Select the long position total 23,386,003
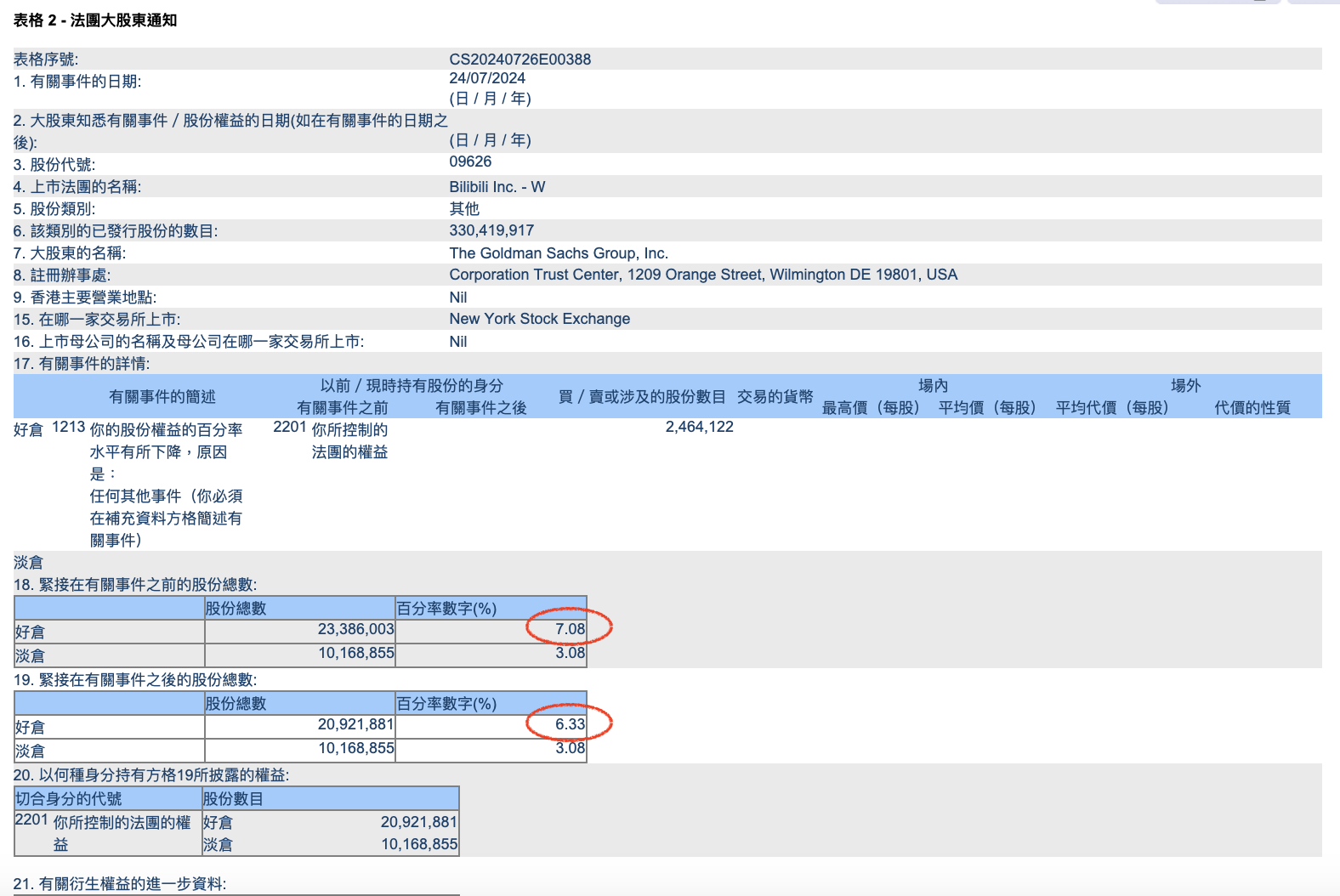 point(356,629)
